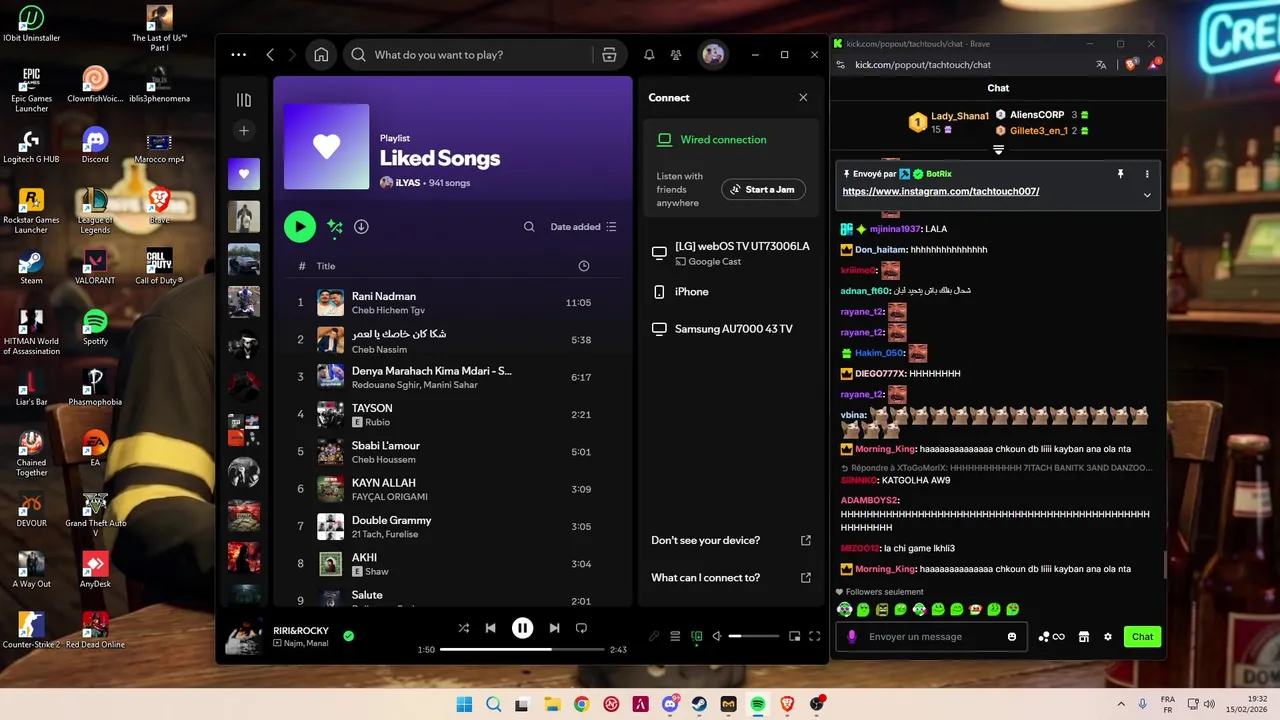This screenshot has width=1280, height=720.
Task: Open Friend Activity icon
Action: pos(676,55)
